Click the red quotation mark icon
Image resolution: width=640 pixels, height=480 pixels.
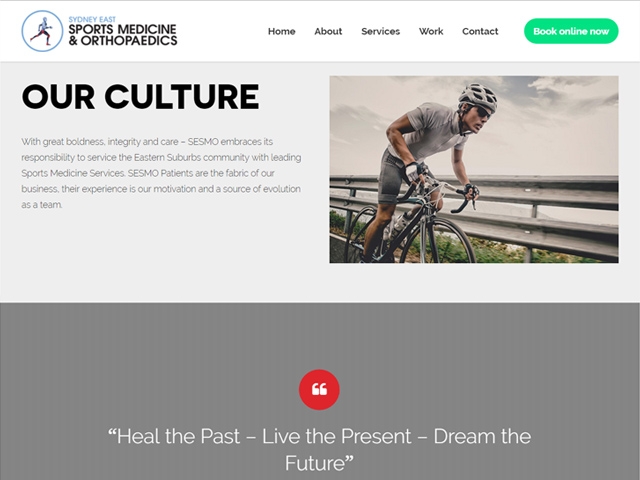click(319, 389)
